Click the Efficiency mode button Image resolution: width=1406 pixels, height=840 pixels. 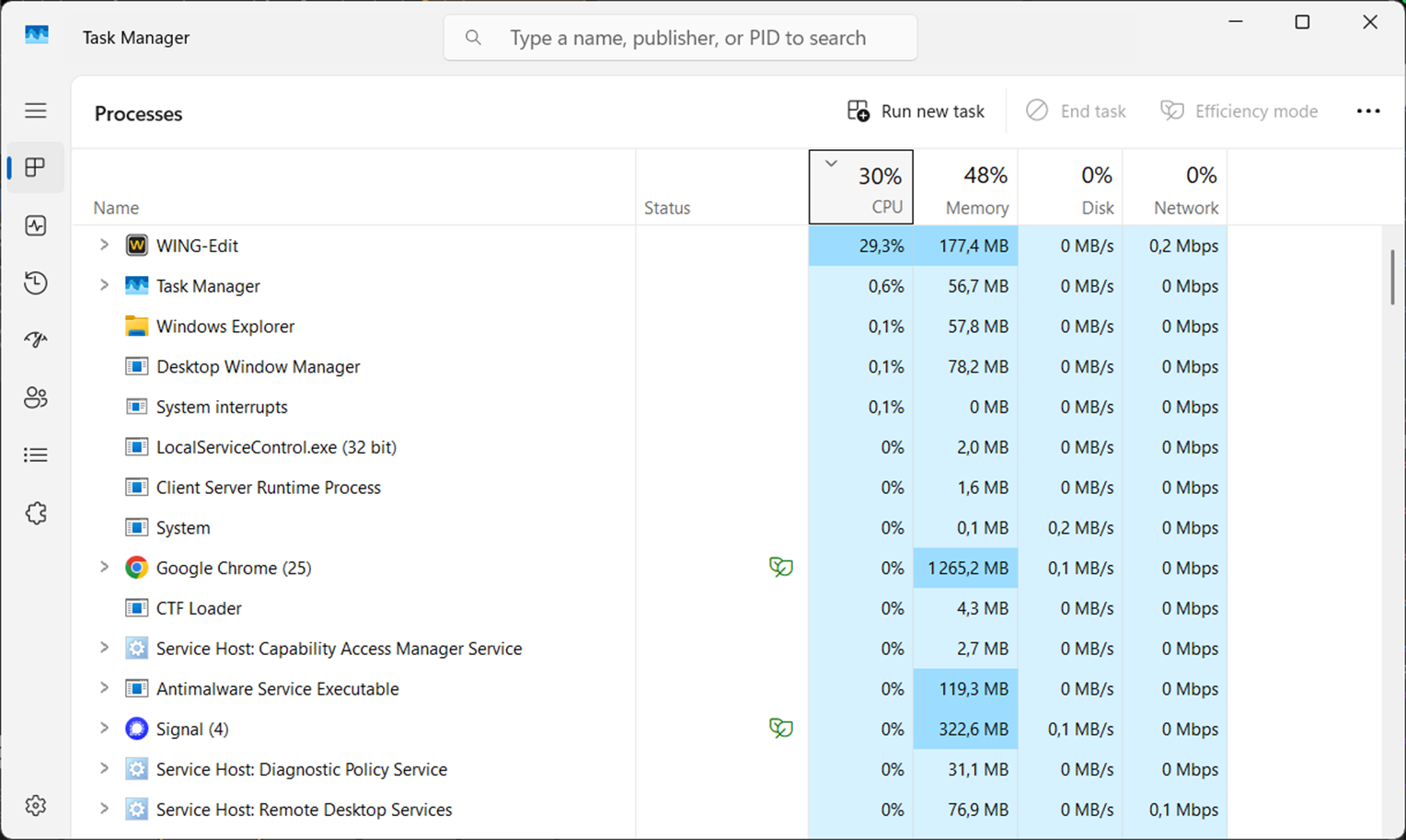click(1239, 111)
